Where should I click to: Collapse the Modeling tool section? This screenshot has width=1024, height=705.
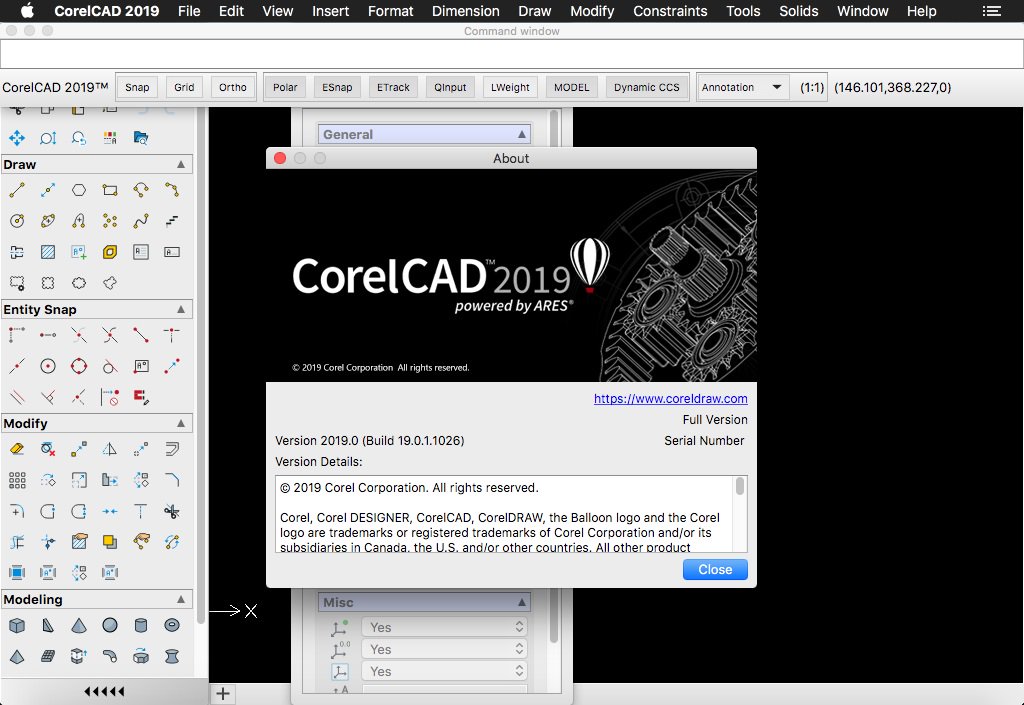click(181, 599)
